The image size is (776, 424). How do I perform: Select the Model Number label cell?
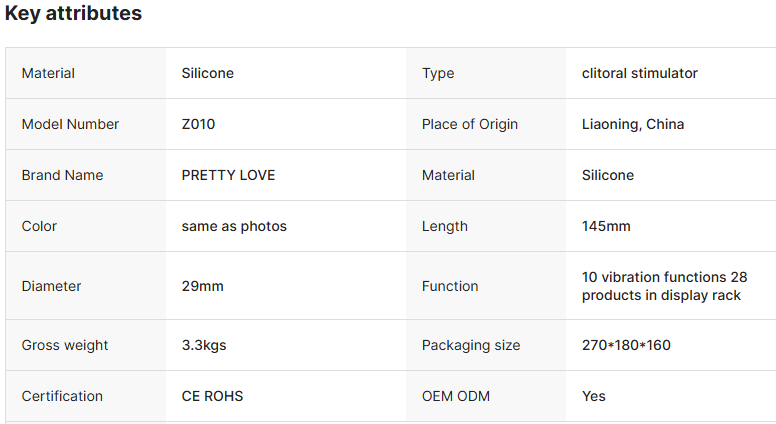[x=86, y=124]
